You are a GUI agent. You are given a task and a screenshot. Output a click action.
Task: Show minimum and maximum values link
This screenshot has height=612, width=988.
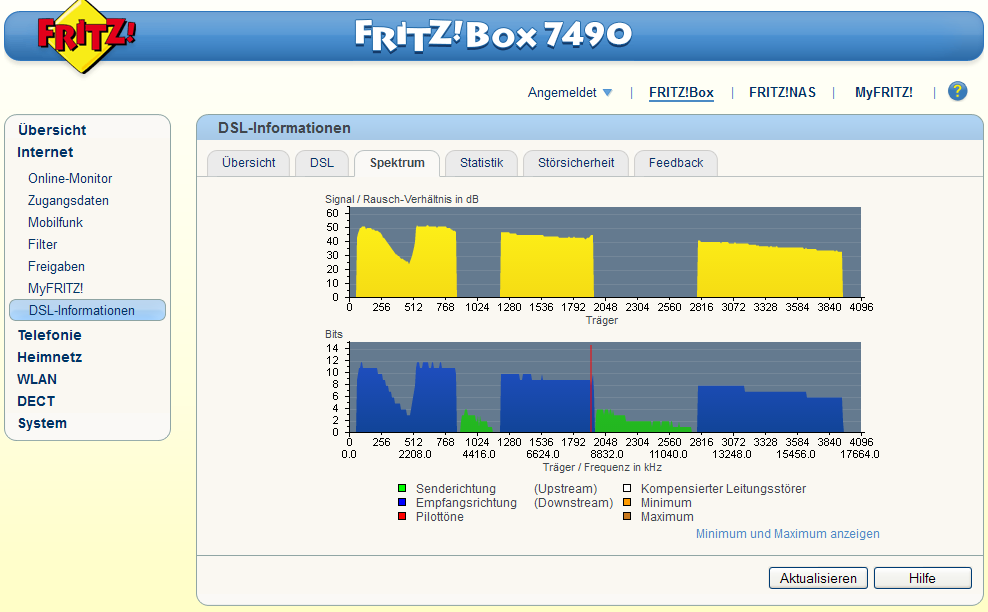pos(787,534)
